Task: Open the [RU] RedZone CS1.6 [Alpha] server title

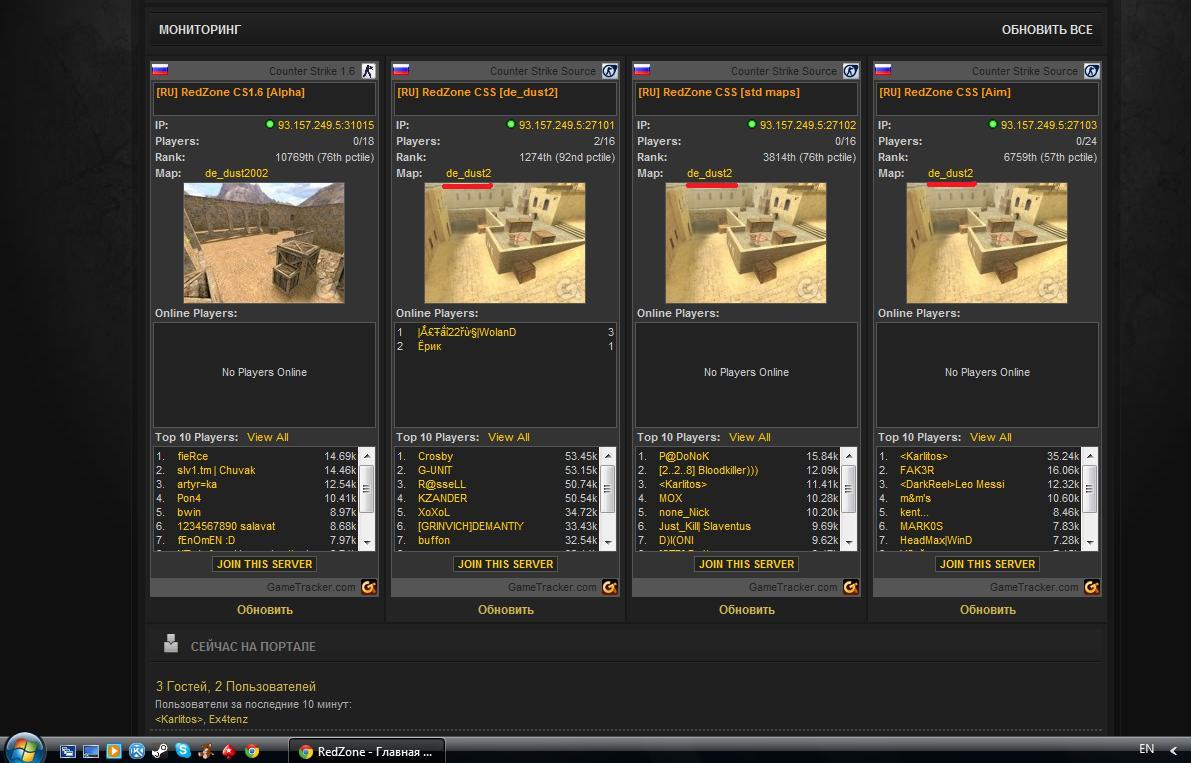Action: pyautogui.click(x=230, y=92)
